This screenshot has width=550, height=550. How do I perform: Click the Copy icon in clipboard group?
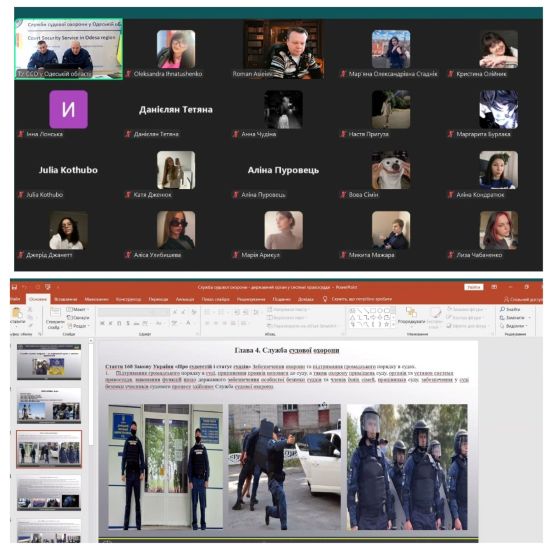[x=30, y=317]
